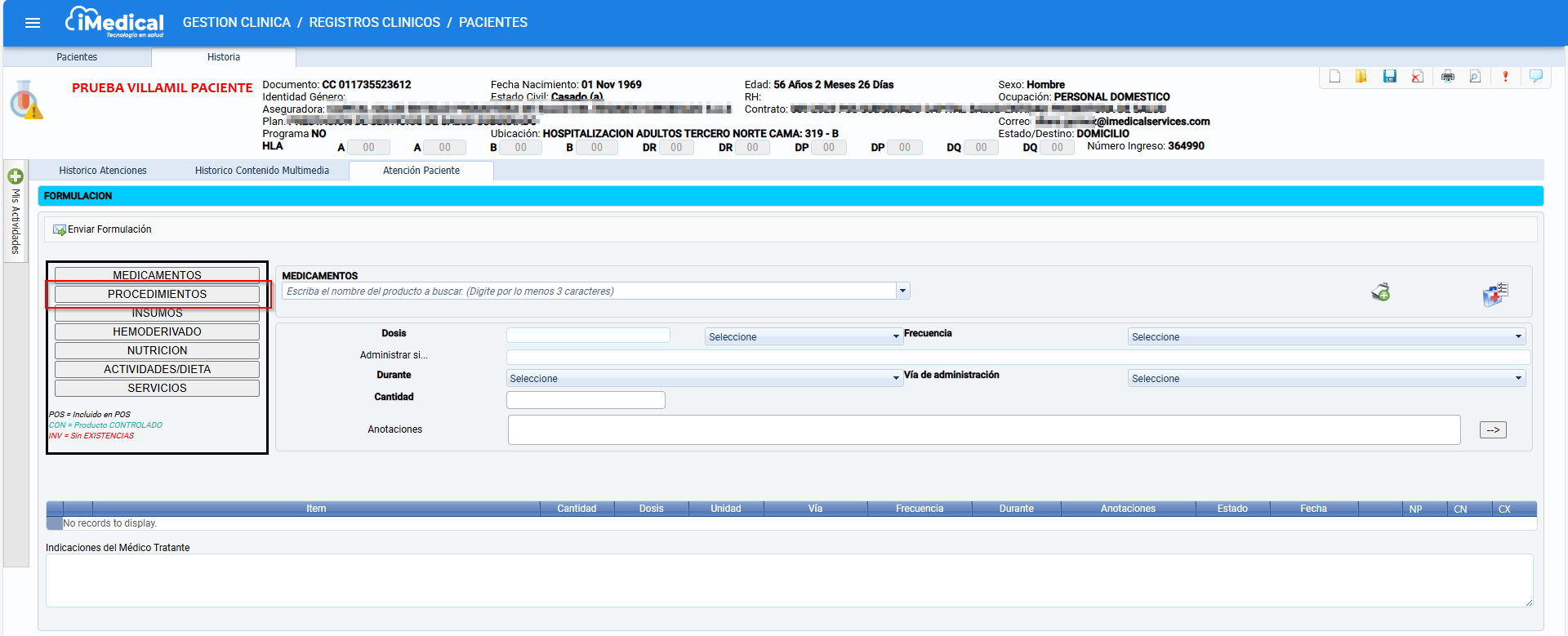Click the new blank document icon
This screenshot has height=636, width=1568.
(1334, 77)
